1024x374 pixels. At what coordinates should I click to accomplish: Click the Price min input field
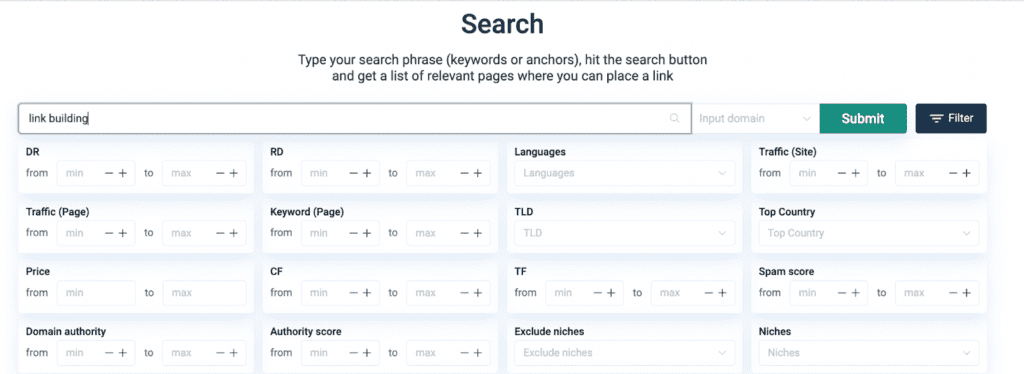[96, 293]
